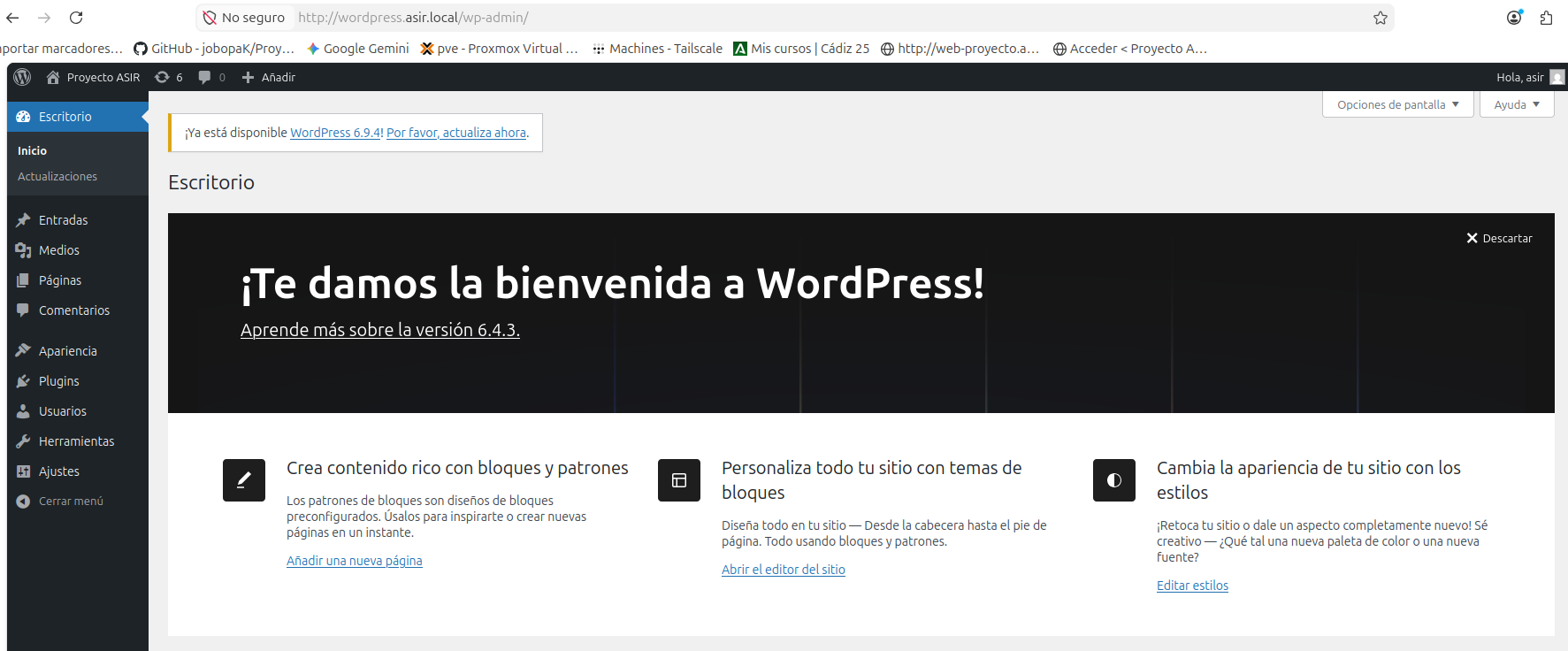The image size is (1568, 651).
Task: Click Por favor, actualiza ahora link
Action: tap(456, 133)
